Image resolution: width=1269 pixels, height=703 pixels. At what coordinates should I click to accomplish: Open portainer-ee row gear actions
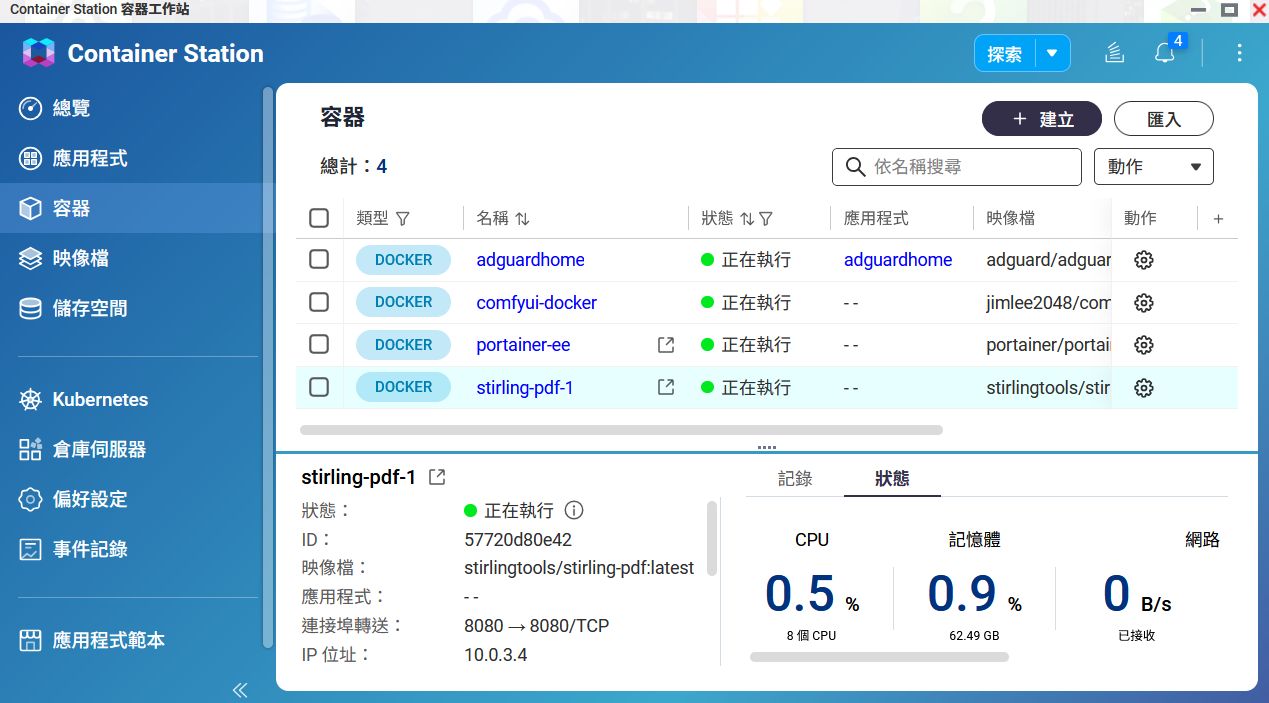1144,345
